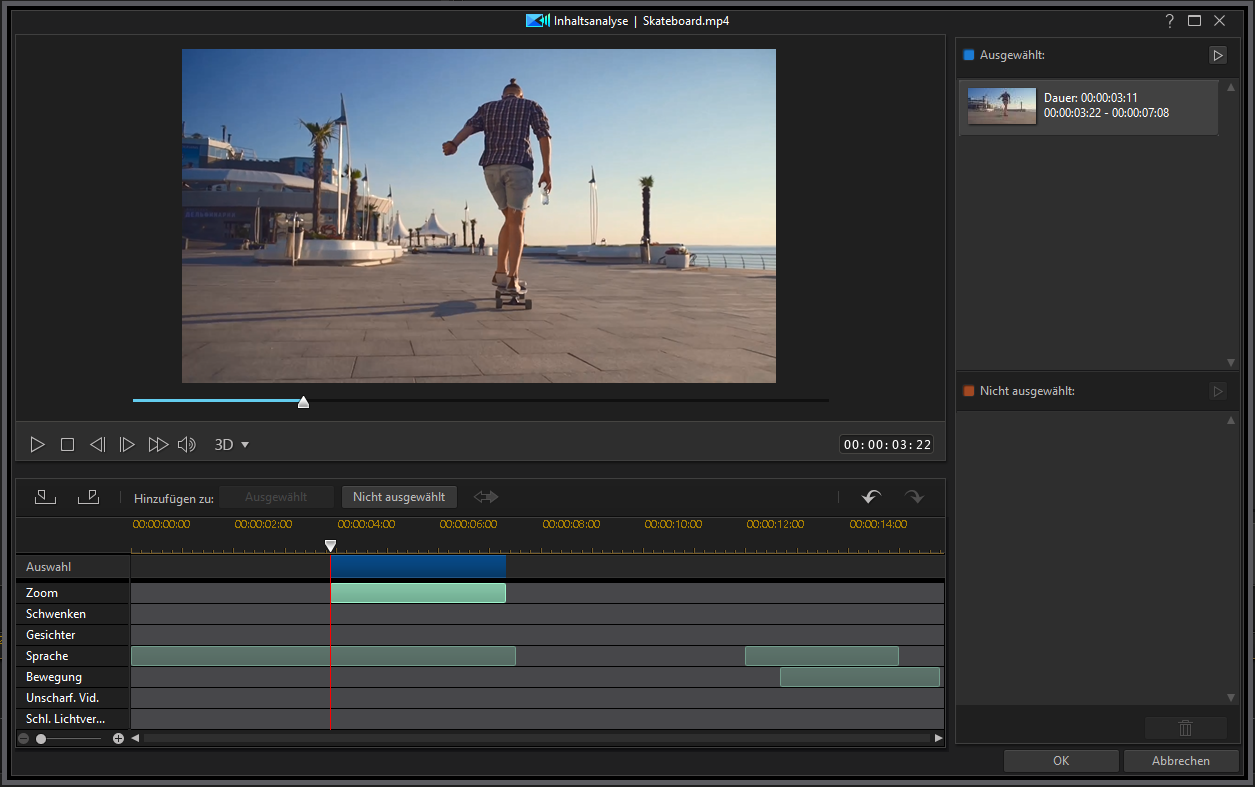The height and width of the screenshot is (787, 1255).
Task: Confirm with the OK button
Action: click(1061, 760)
